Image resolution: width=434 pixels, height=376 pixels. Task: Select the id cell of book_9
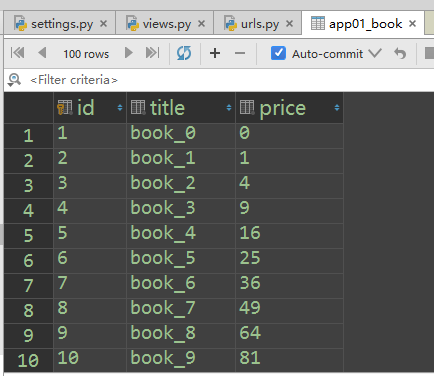pyautogui.click(x=90, y=359)
